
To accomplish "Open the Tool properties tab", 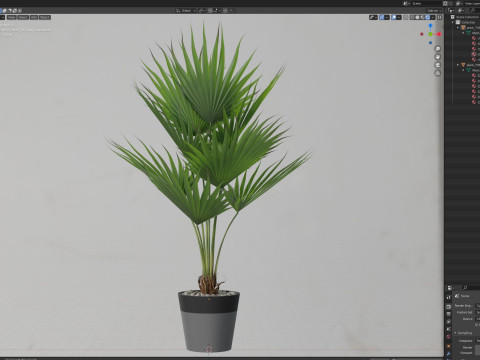I will pyautogui.click(x=449, y=297).
